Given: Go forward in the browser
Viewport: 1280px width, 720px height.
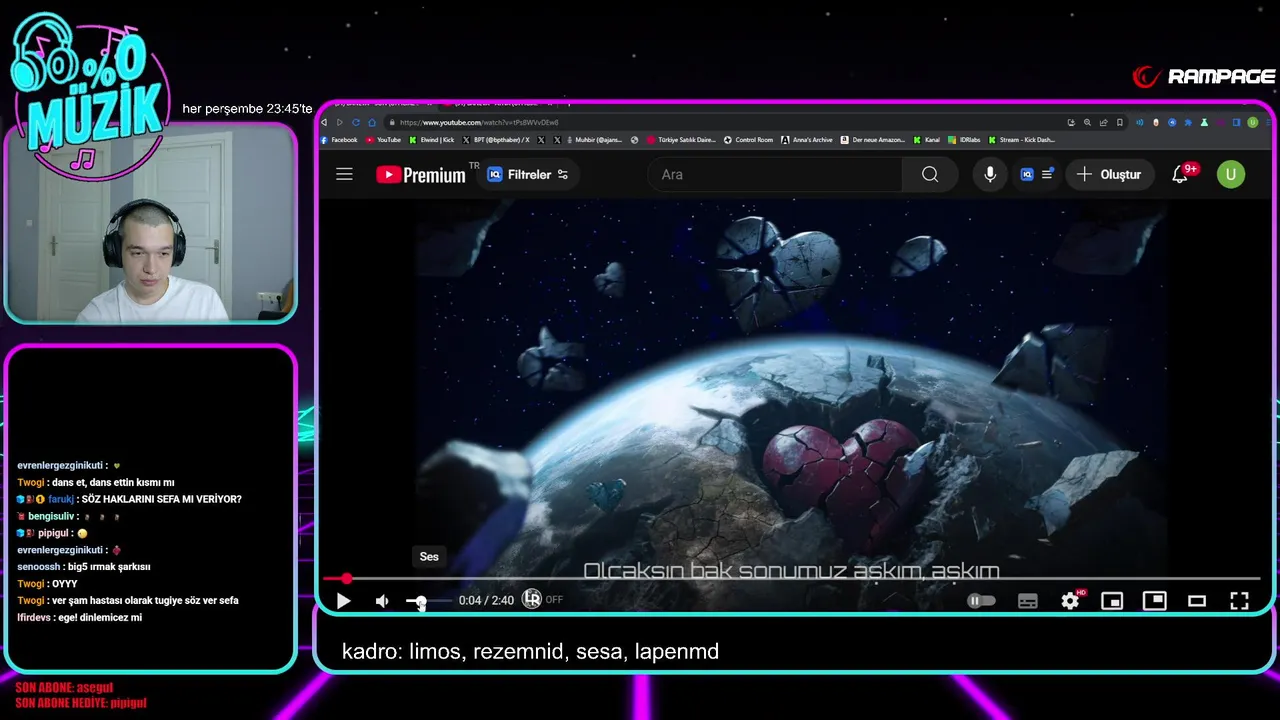Looking at the screenshot, I should [x=339, y=122].
